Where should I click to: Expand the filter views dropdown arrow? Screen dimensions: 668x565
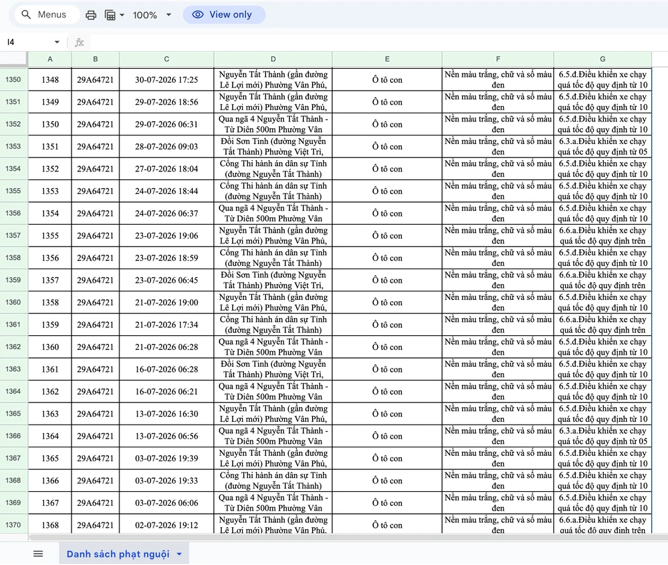(122, 15)
